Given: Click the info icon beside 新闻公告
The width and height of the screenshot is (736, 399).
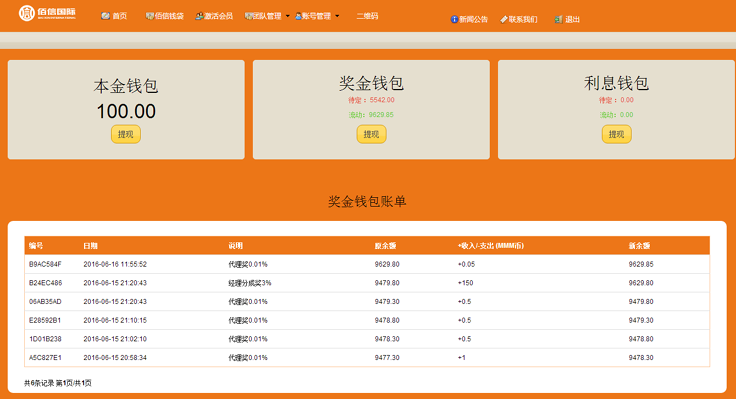Looking at the screenshot, I should pyautogui.click(x=454, y=19).
